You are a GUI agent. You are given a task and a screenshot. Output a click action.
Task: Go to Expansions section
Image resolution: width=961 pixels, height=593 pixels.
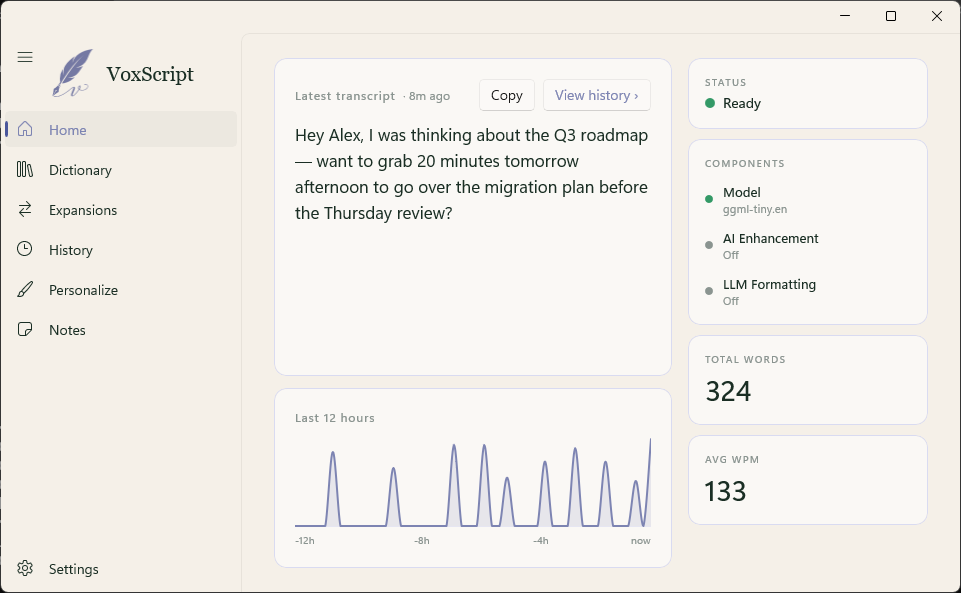(121, 210)
